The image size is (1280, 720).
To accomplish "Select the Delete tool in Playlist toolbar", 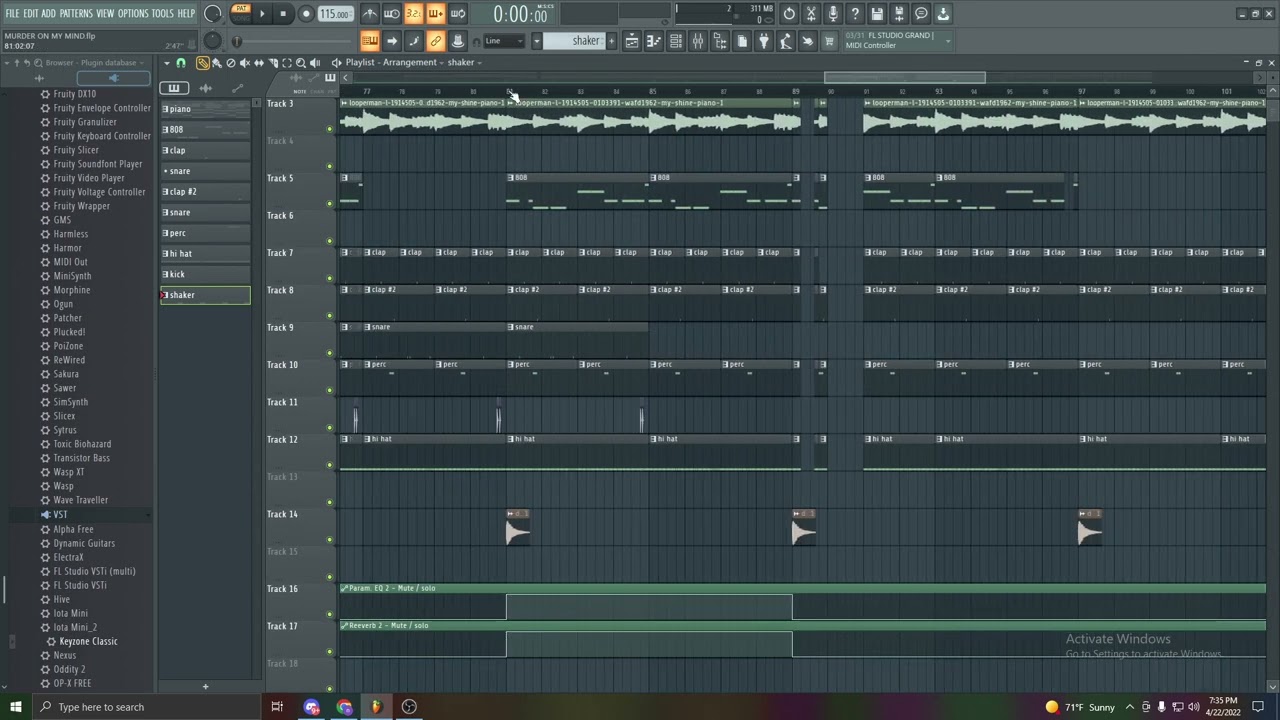I will pos(231,63).
